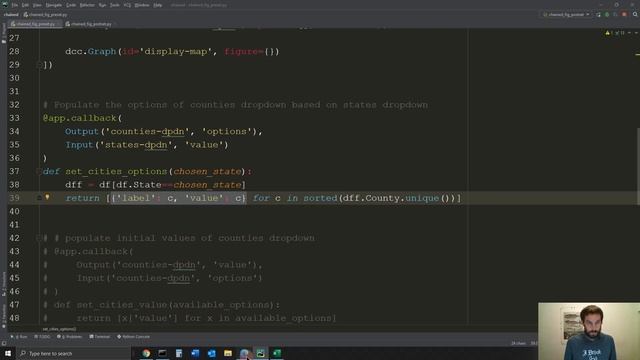Open the Help menu
640x360 pixels.
(x=158, y=5)
